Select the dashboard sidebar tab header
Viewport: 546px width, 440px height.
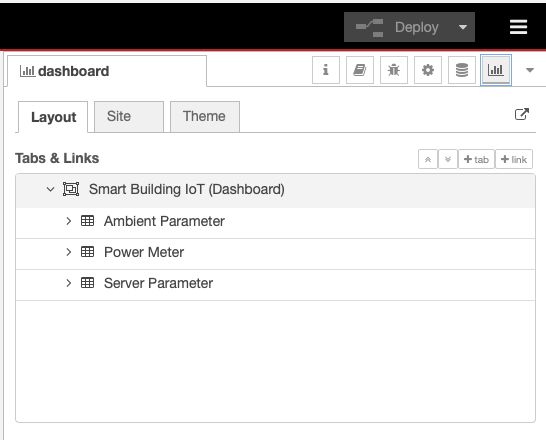[x=107, y=71]
